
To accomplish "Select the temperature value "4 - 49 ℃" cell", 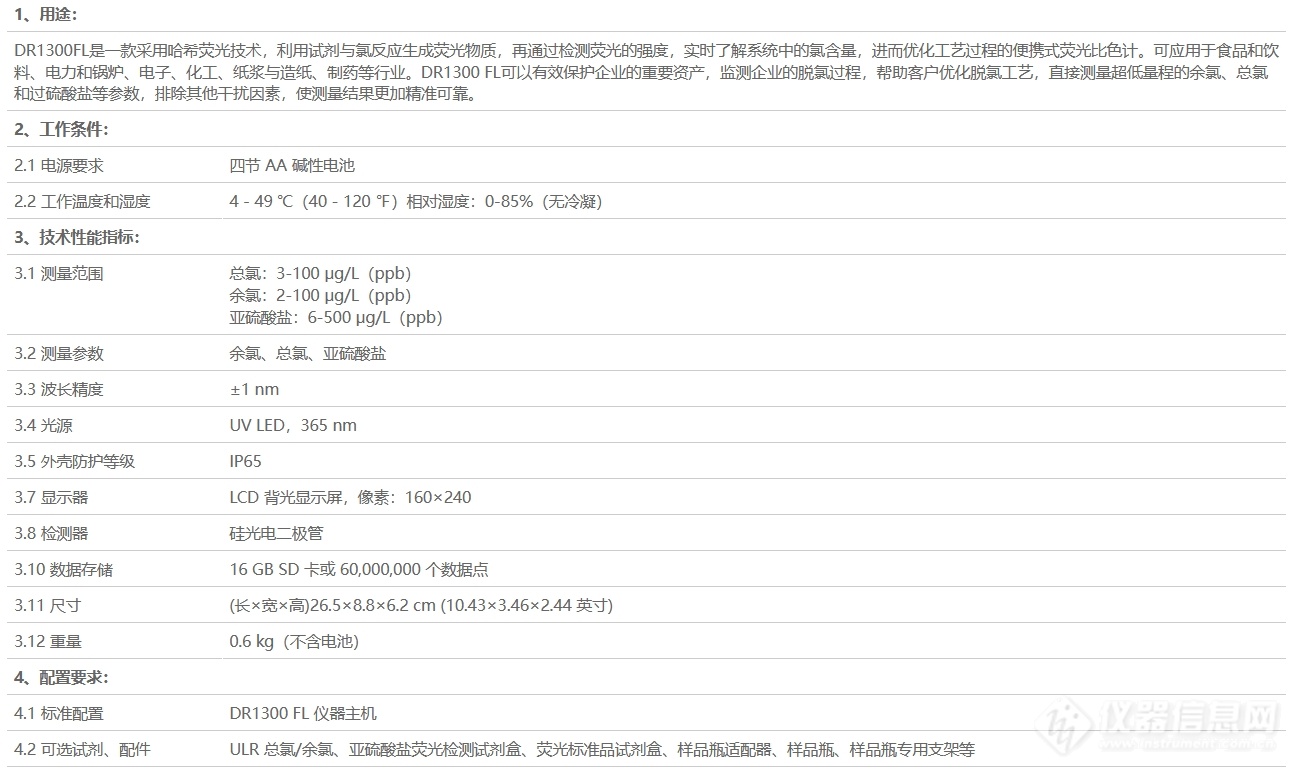I will pos(415,201).
